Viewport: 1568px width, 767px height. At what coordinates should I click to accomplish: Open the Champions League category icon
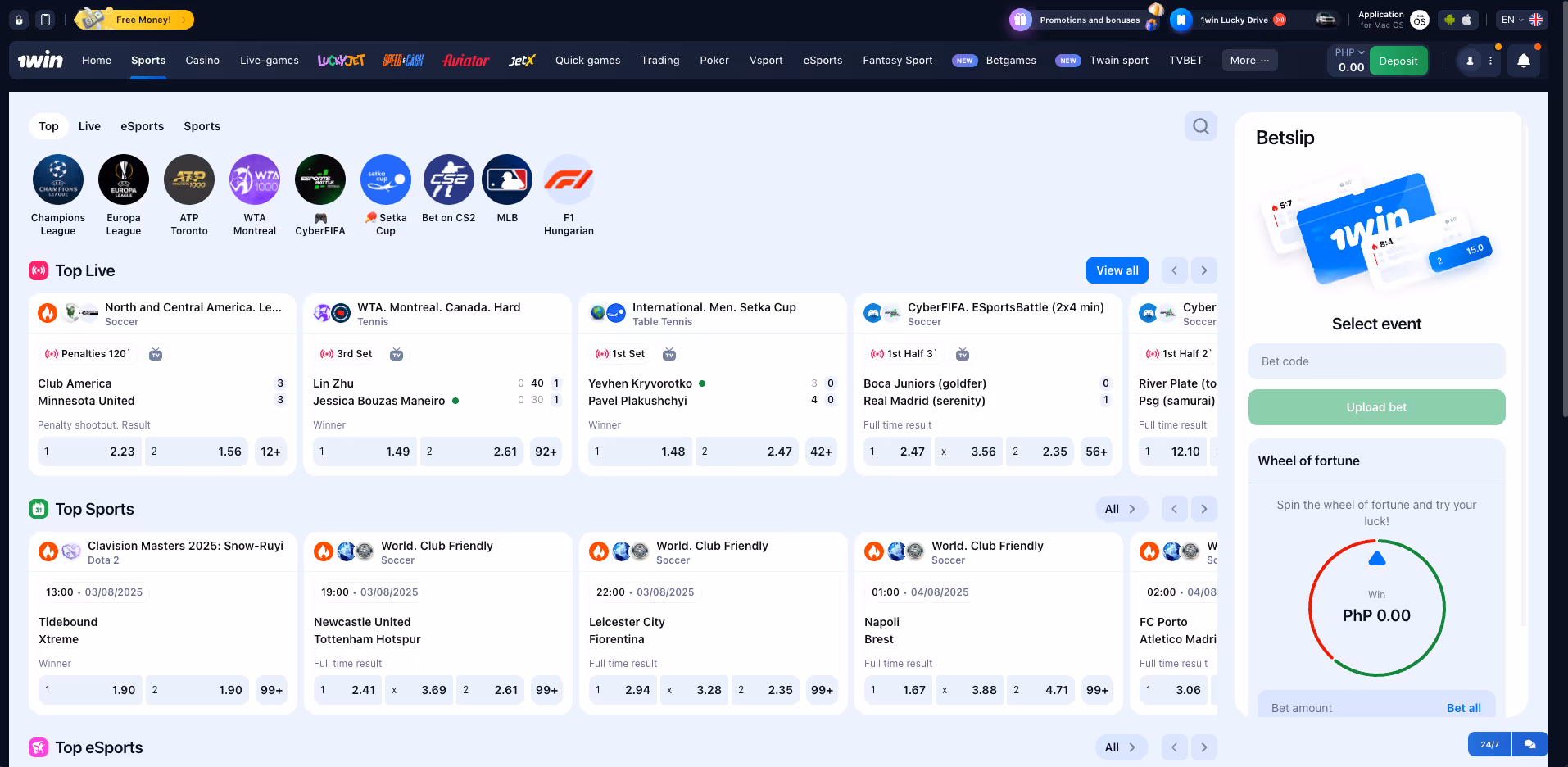pos(58,179)
